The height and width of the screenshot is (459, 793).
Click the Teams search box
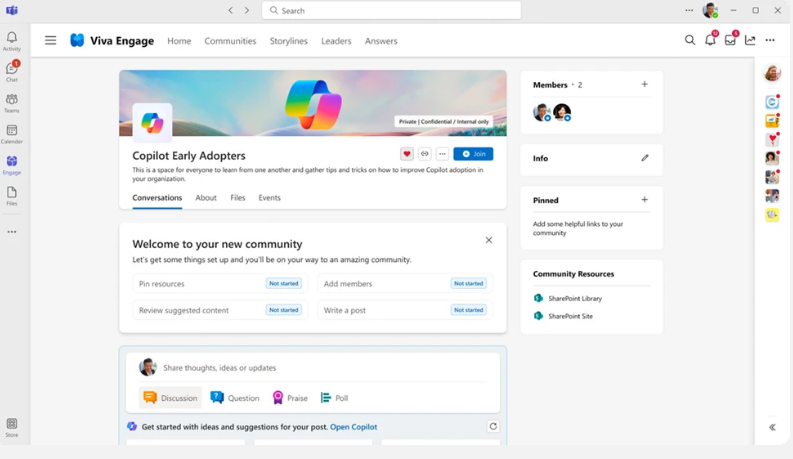391,10
